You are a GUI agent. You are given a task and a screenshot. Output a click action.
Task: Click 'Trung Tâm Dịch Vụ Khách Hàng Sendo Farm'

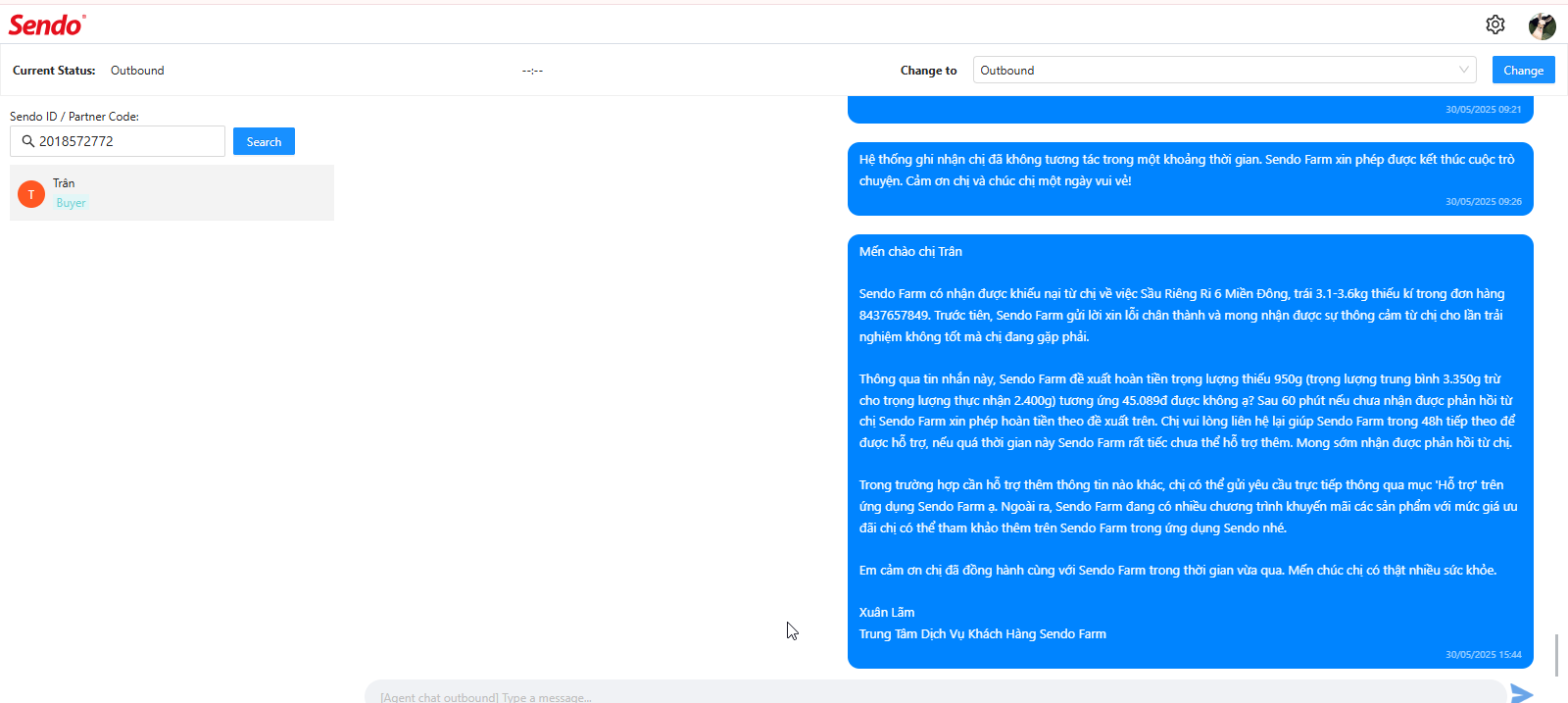[983, 633]
